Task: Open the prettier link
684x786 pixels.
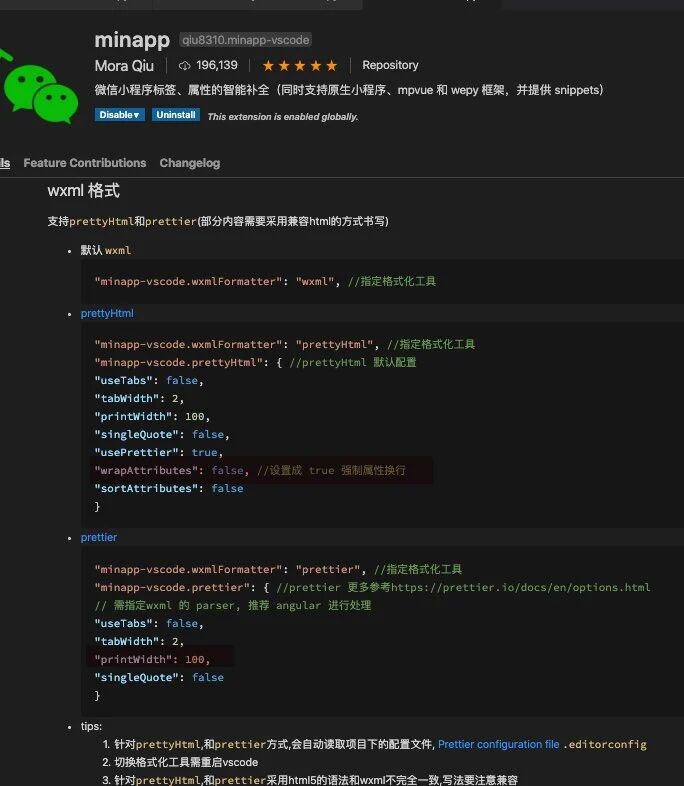Action: [x=99, y=537]
